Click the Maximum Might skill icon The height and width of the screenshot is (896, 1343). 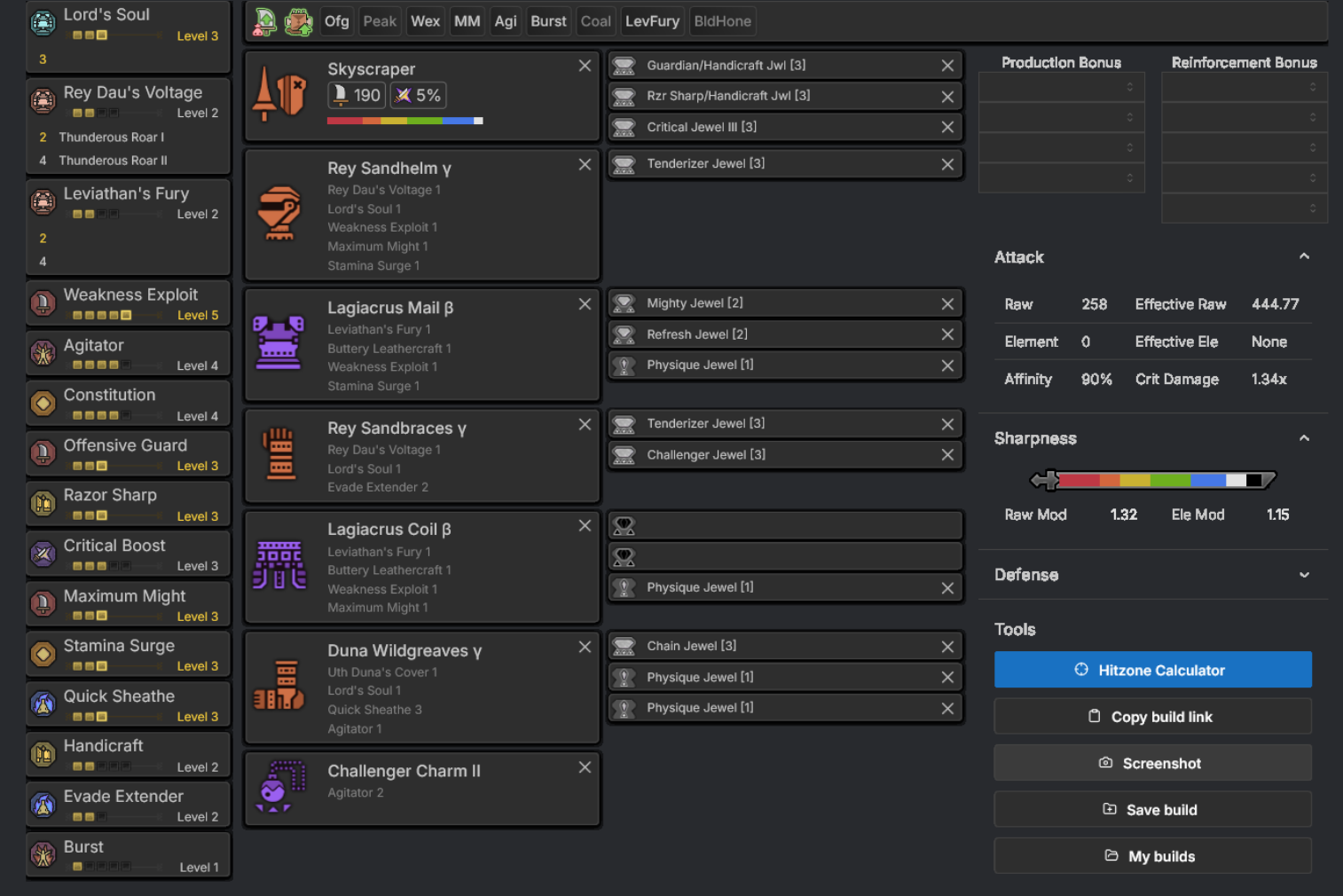click(43, 604)
